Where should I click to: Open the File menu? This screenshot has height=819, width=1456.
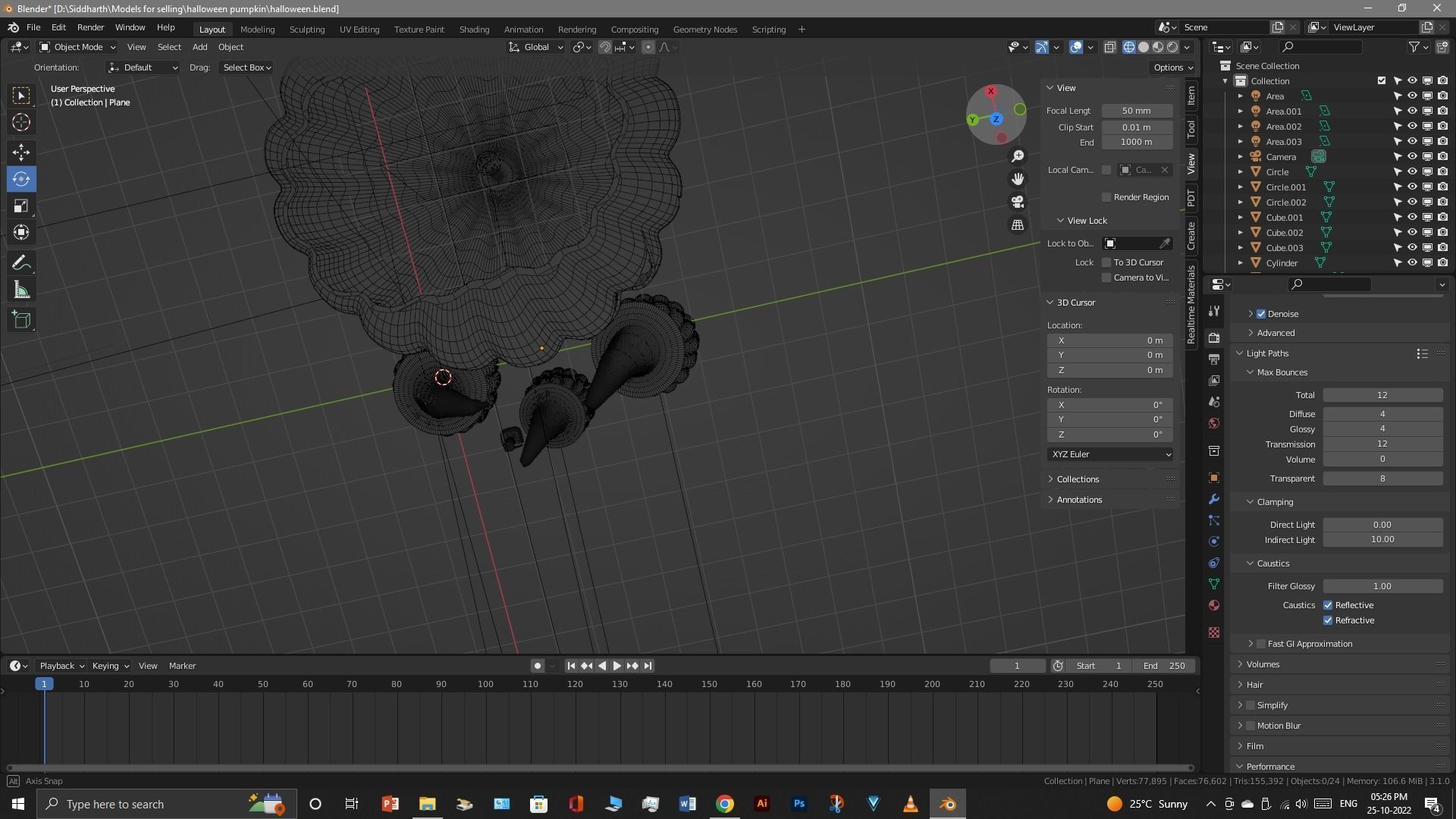click(33, 27)
